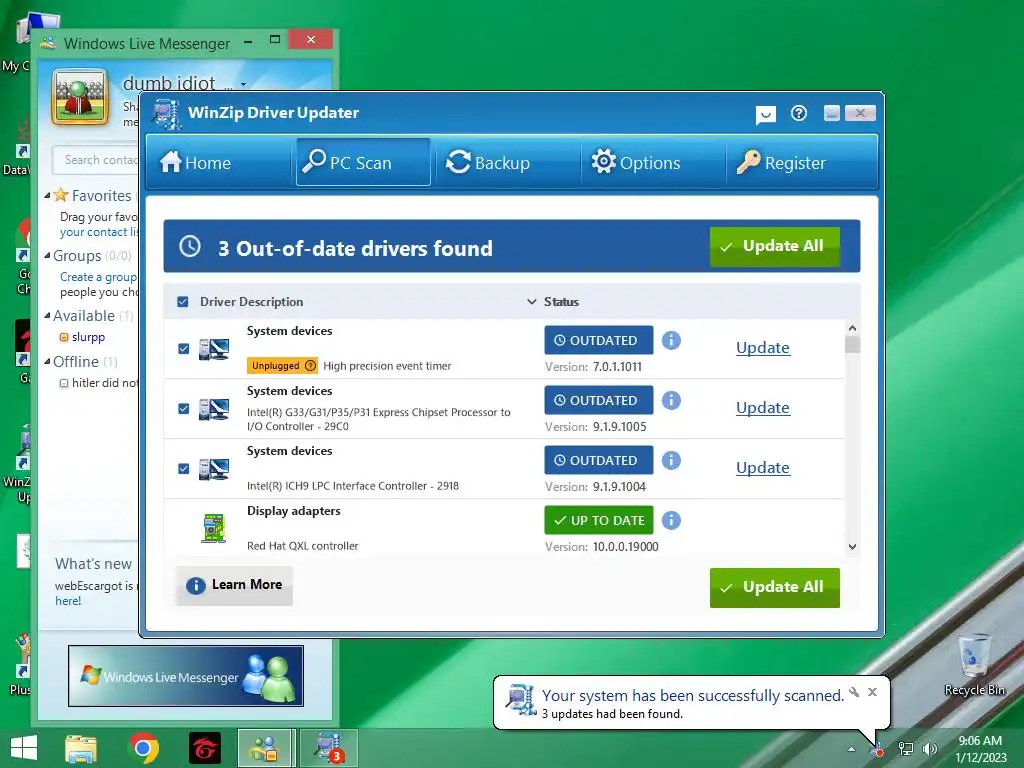
Task: Show hidden system tray icons
Action: tap(851, 749)
